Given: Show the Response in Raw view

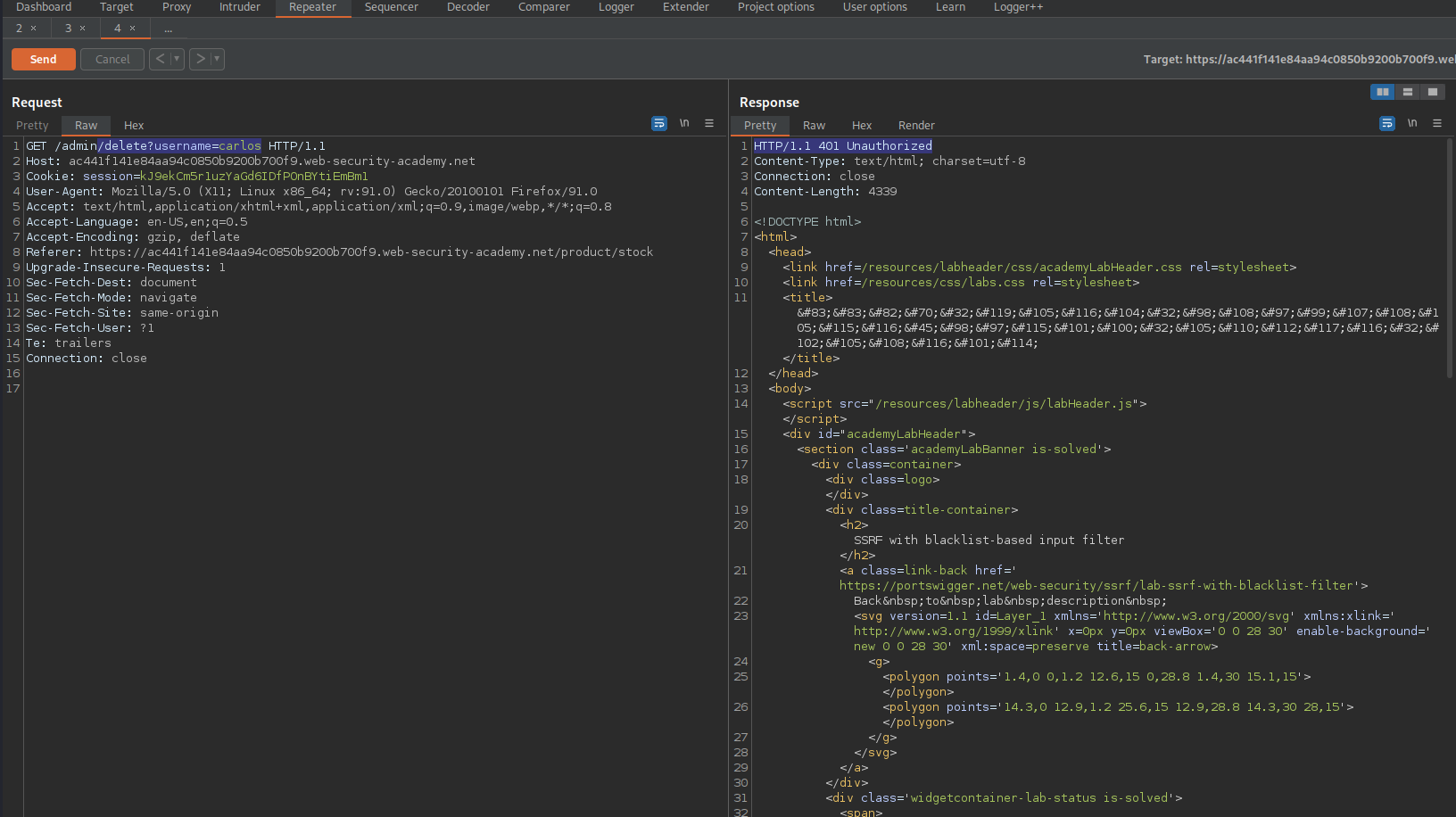Looking at the screenshot, I should pos(815,126).
